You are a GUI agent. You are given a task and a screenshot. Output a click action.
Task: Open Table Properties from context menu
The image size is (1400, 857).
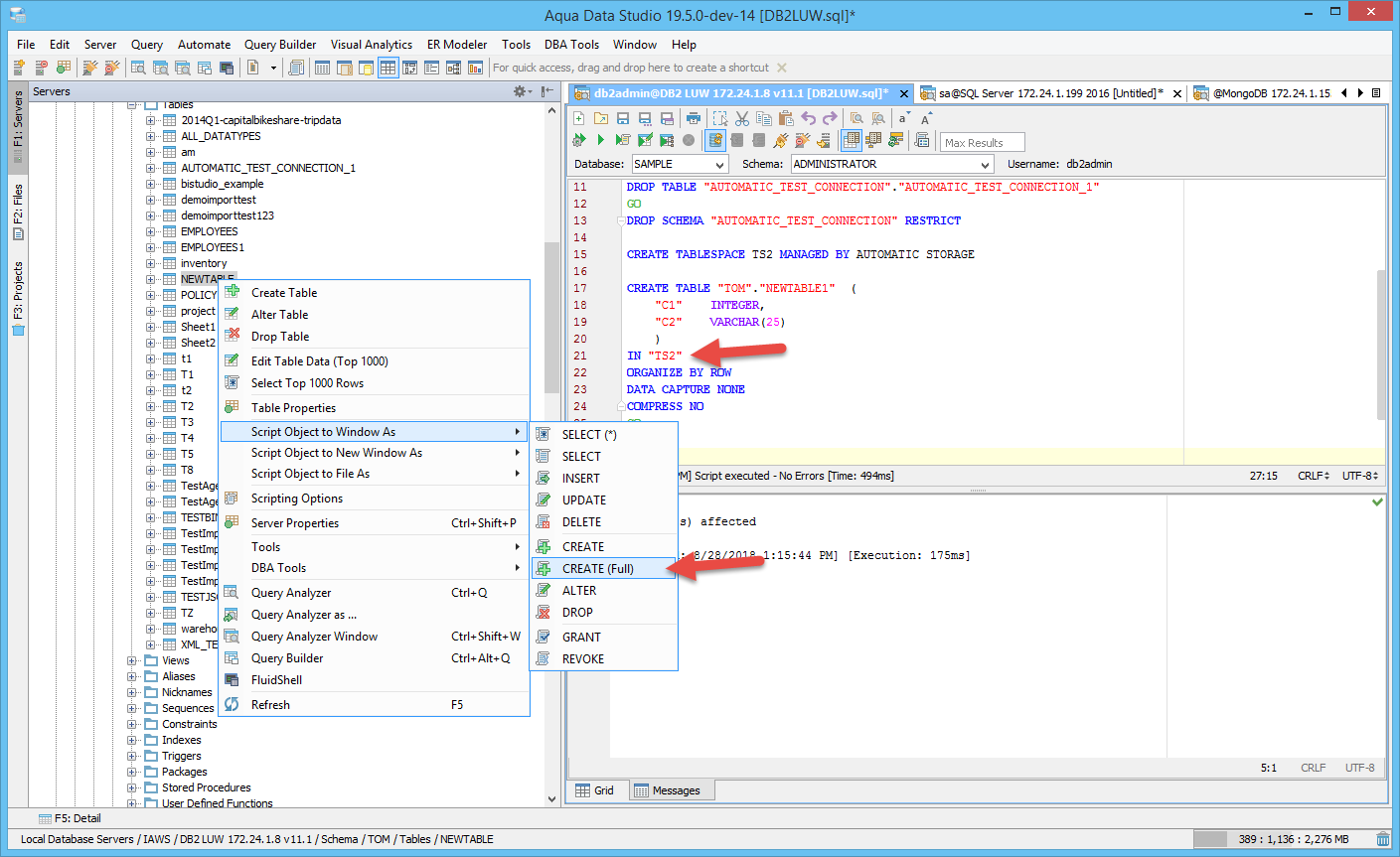click(374, 408)
